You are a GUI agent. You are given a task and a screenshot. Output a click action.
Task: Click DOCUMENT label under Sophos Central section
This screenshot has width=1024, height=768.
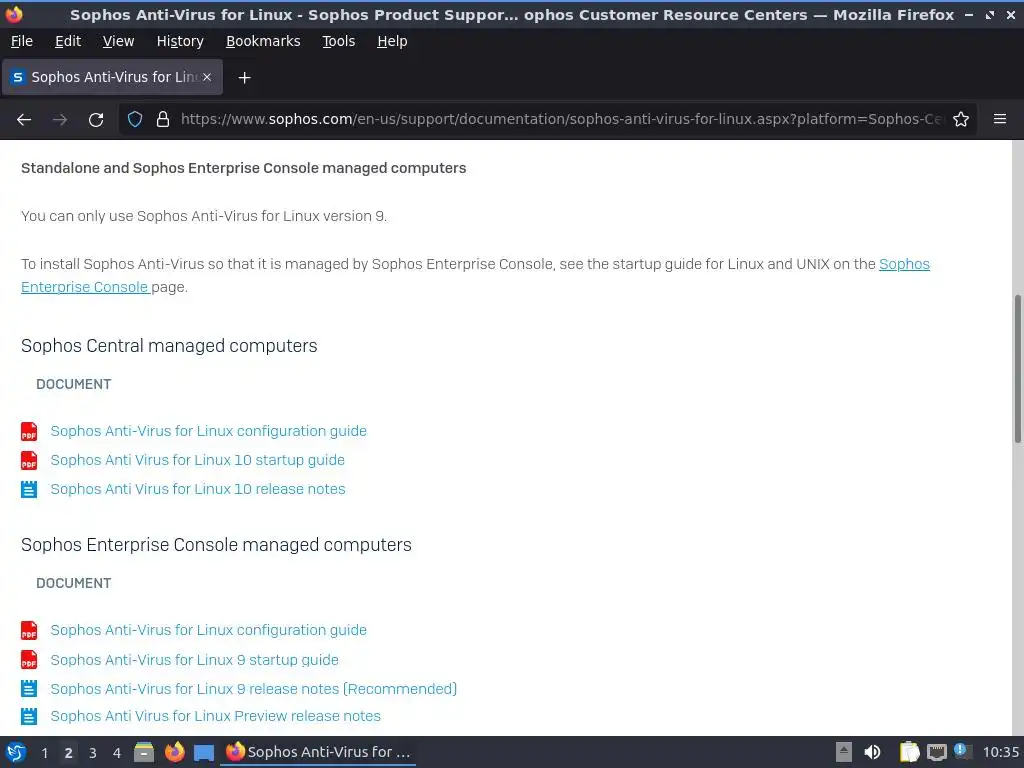[74, 384]
